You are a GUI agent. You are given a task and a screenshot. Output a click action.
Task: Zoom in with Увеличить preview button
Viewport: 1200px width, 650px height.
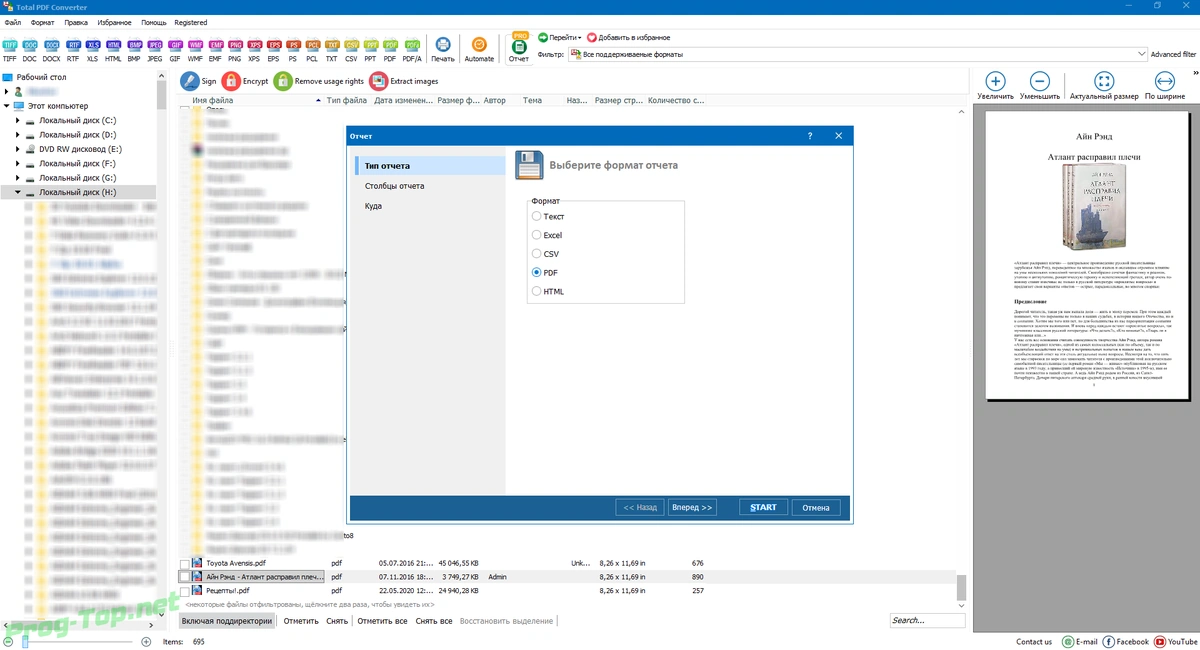(995, 86)
